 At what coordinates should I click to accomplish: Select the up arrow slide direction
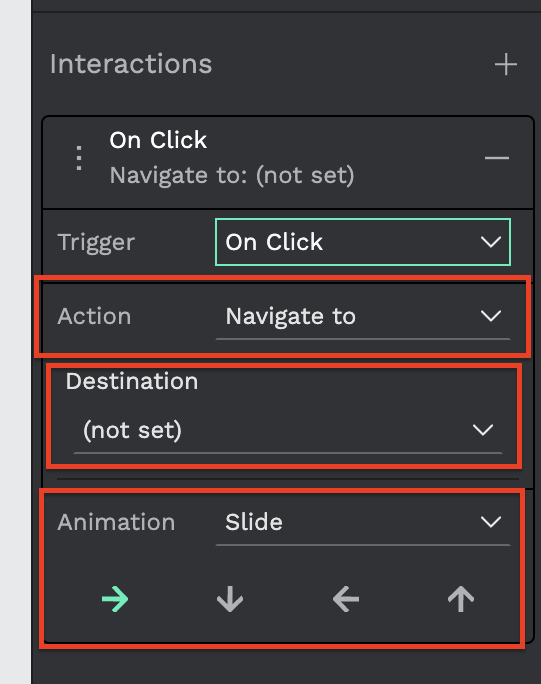(461, 599)
